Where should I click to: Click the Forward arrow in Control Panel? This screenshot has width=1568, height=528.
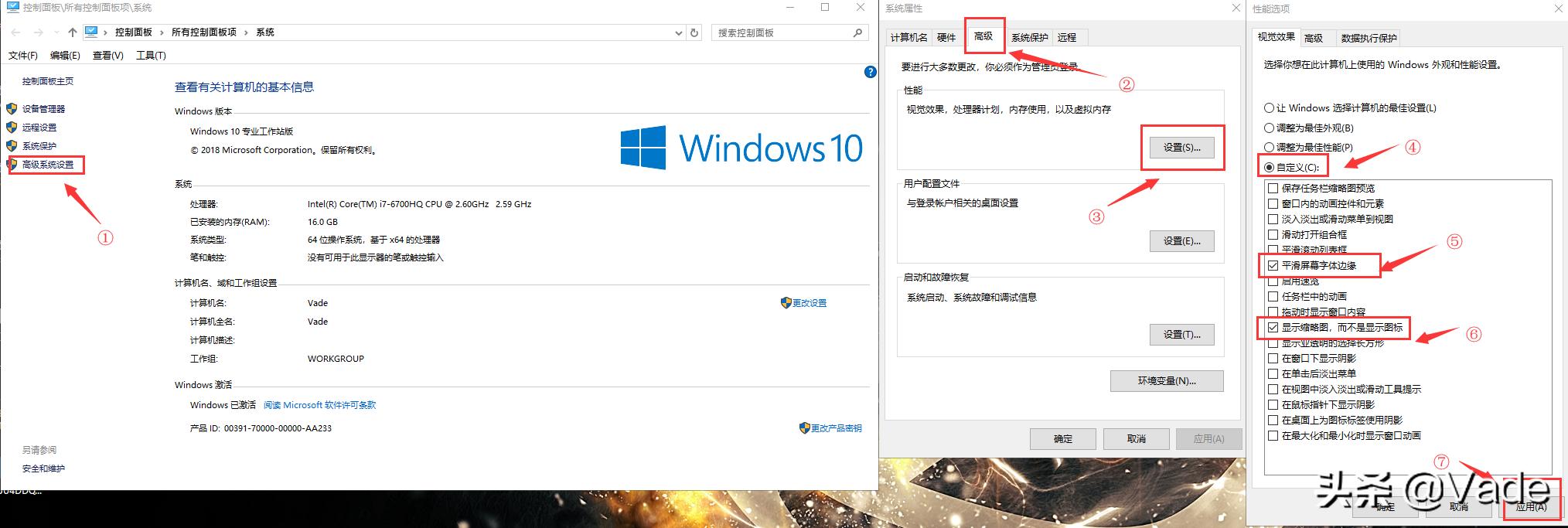[x=38, y=32]
